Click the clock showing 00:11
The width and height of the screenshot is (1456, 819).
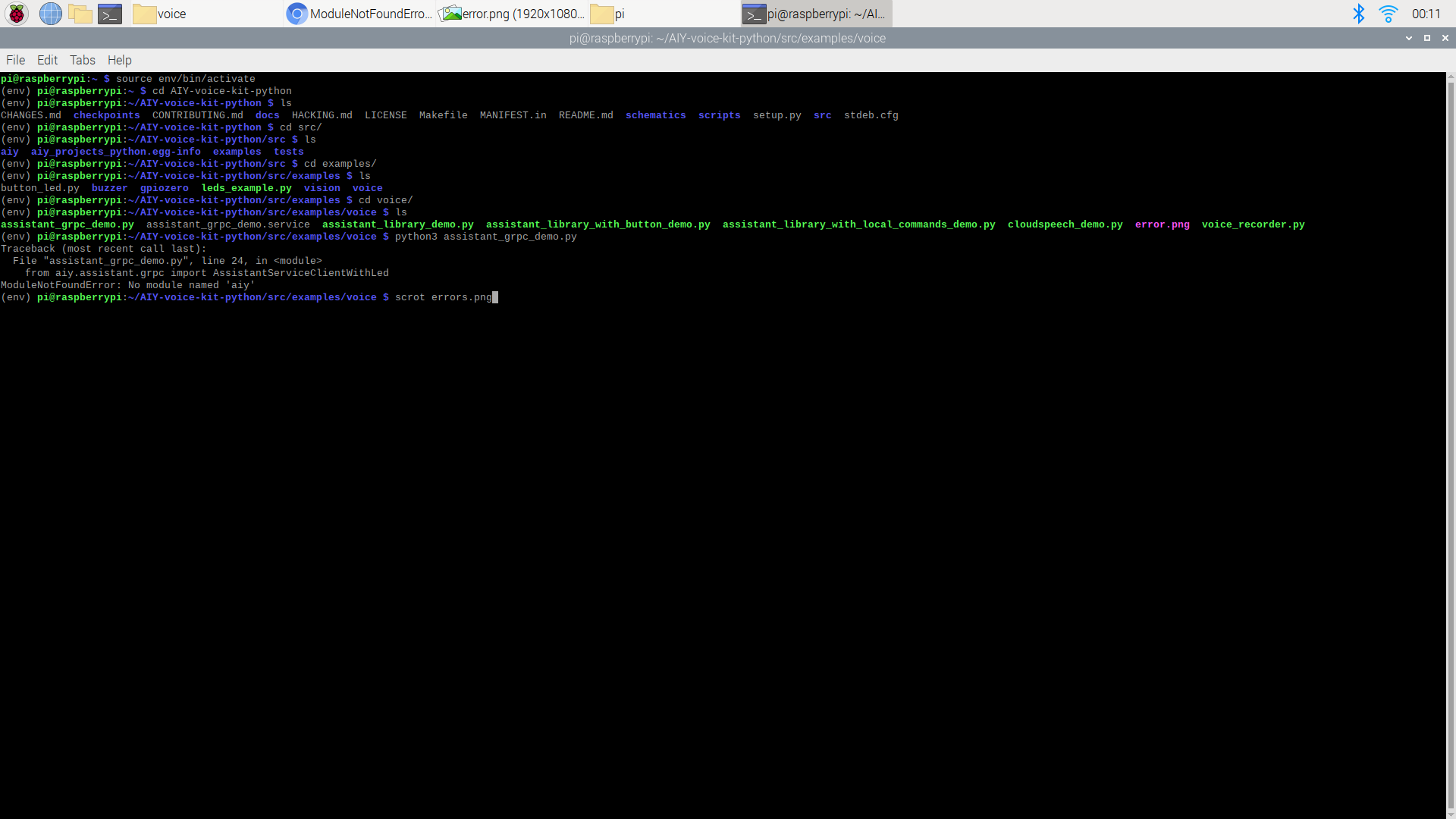(x=1426, y=14)
